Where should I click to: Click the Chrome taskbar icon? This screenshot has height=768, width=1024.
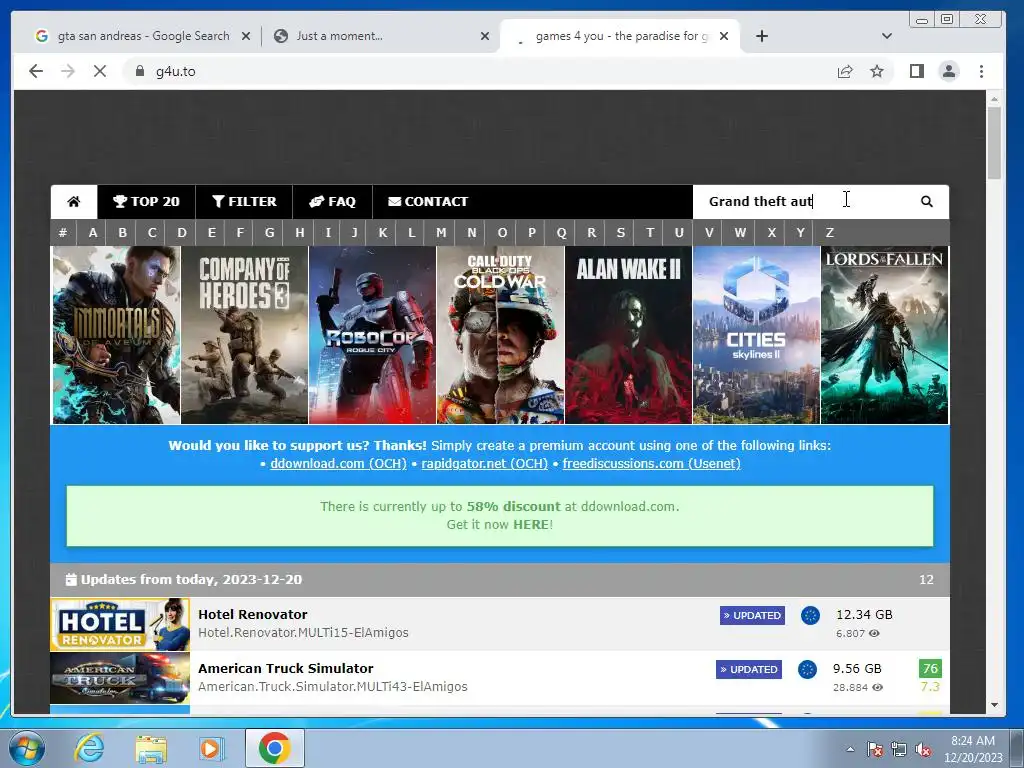pyautogui.click(x=274, y=748)
